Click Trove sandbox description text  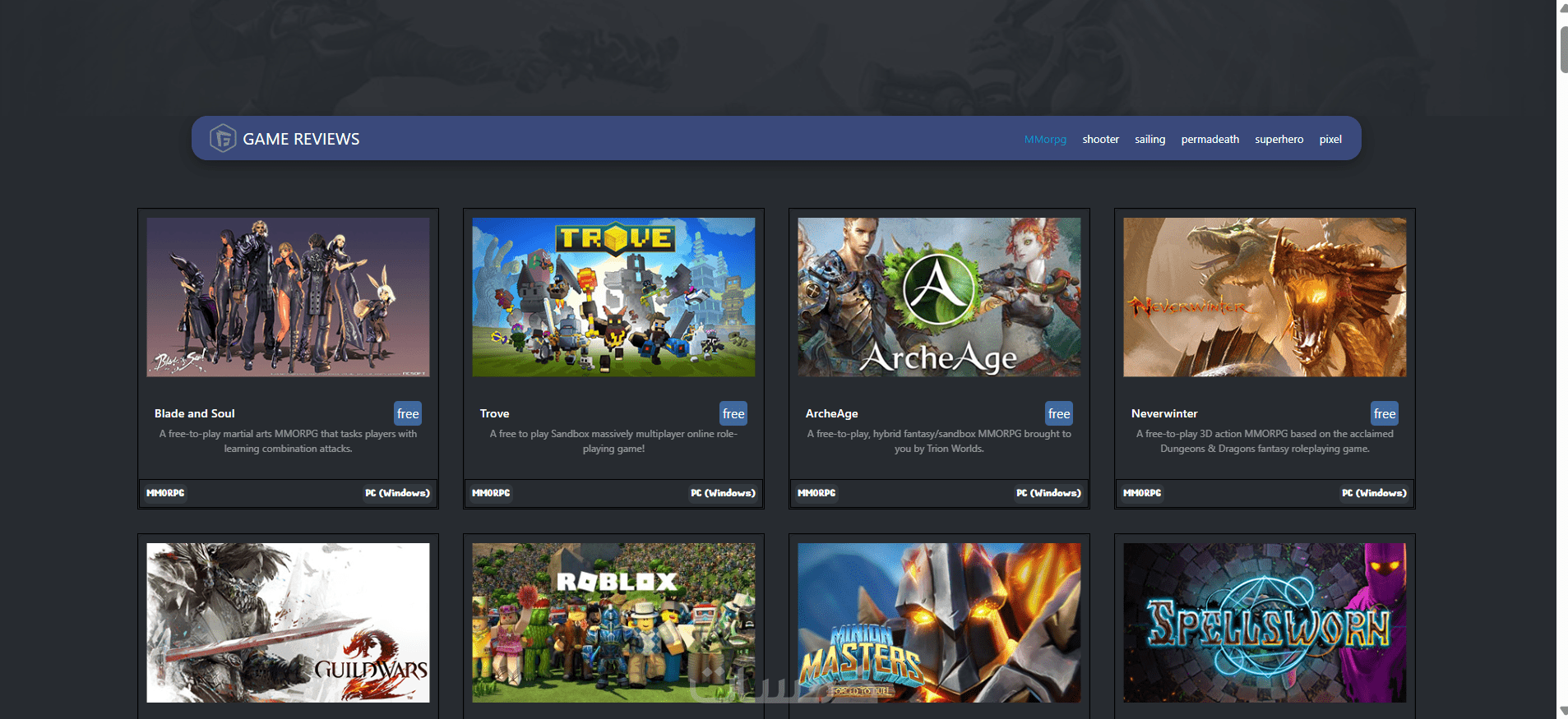point(613,441)
